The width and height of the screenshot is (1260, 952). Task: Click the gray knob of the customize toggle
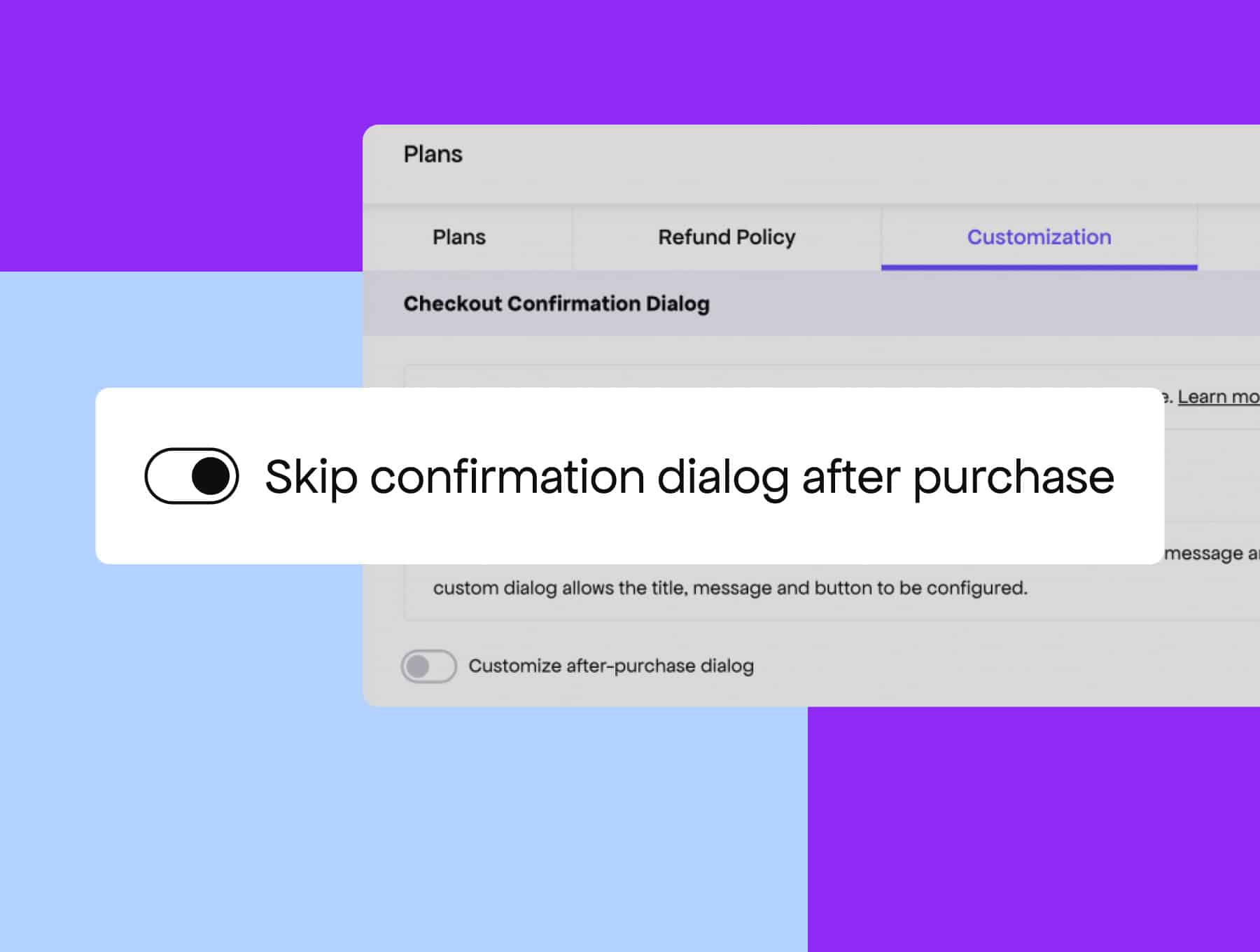click(x=418, y=666)
